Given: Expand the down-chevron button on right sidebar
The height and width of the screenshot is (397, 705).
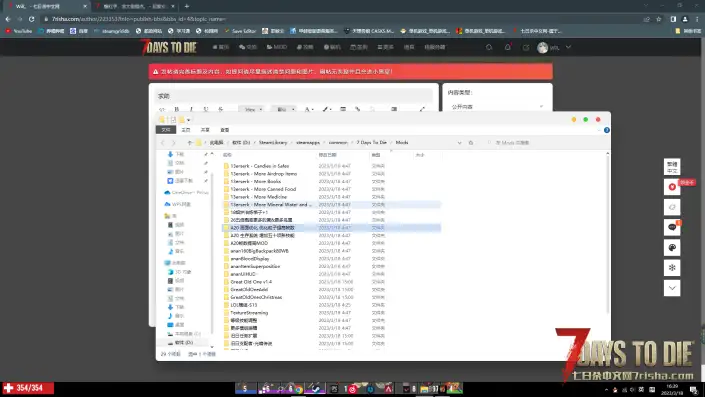Looking at the screenshot, I should [x=672, y=288].
